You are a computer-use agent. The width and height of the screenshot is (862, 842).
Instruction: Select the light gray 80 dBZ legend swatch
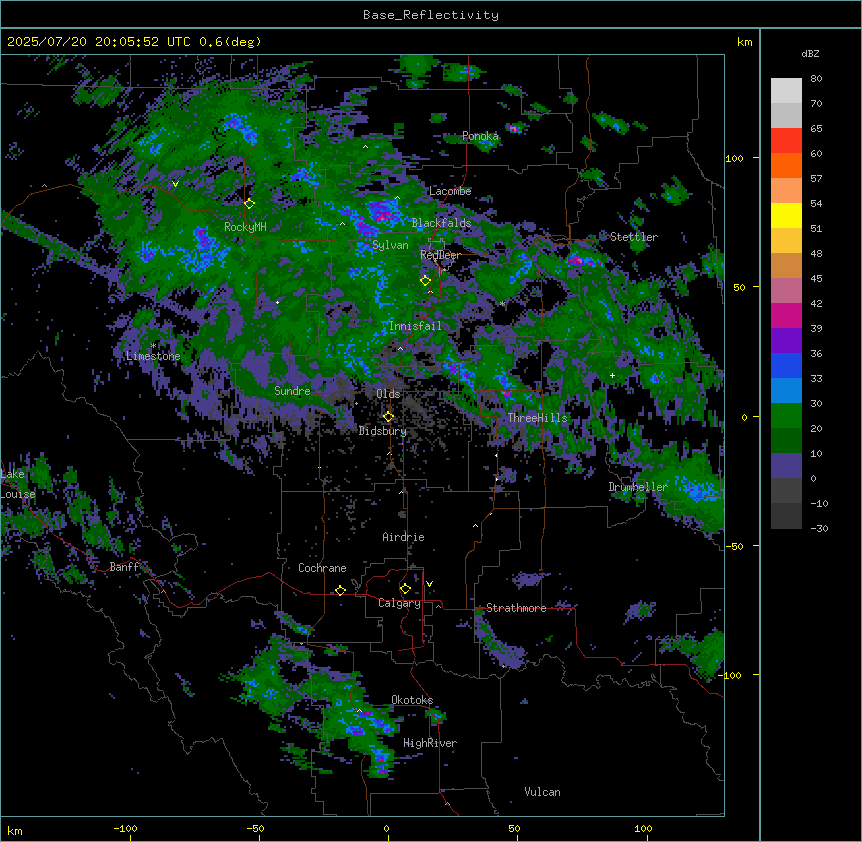[x=786, y=91]
